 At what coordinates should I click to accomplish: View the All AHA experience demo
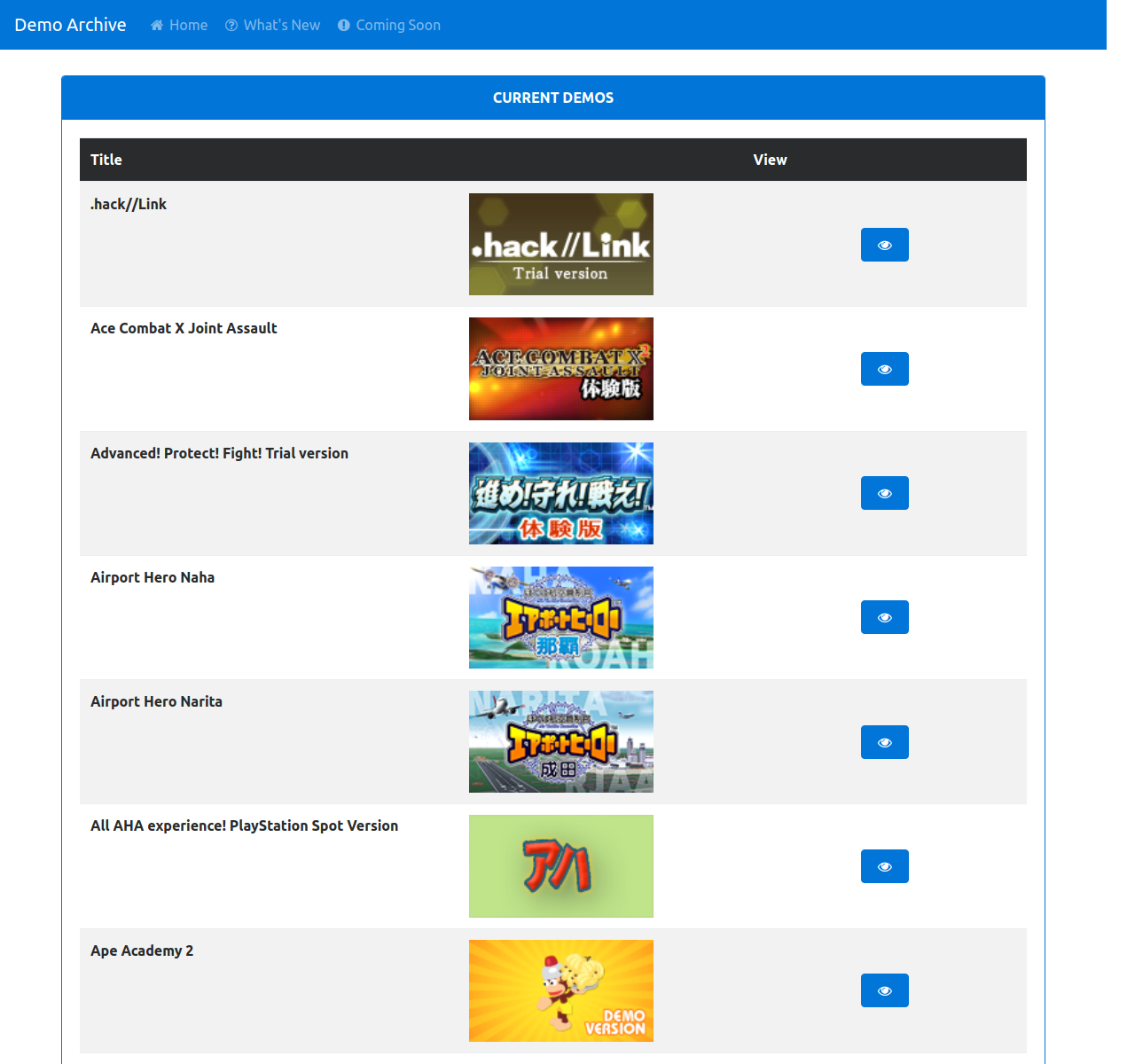(885, 866)
